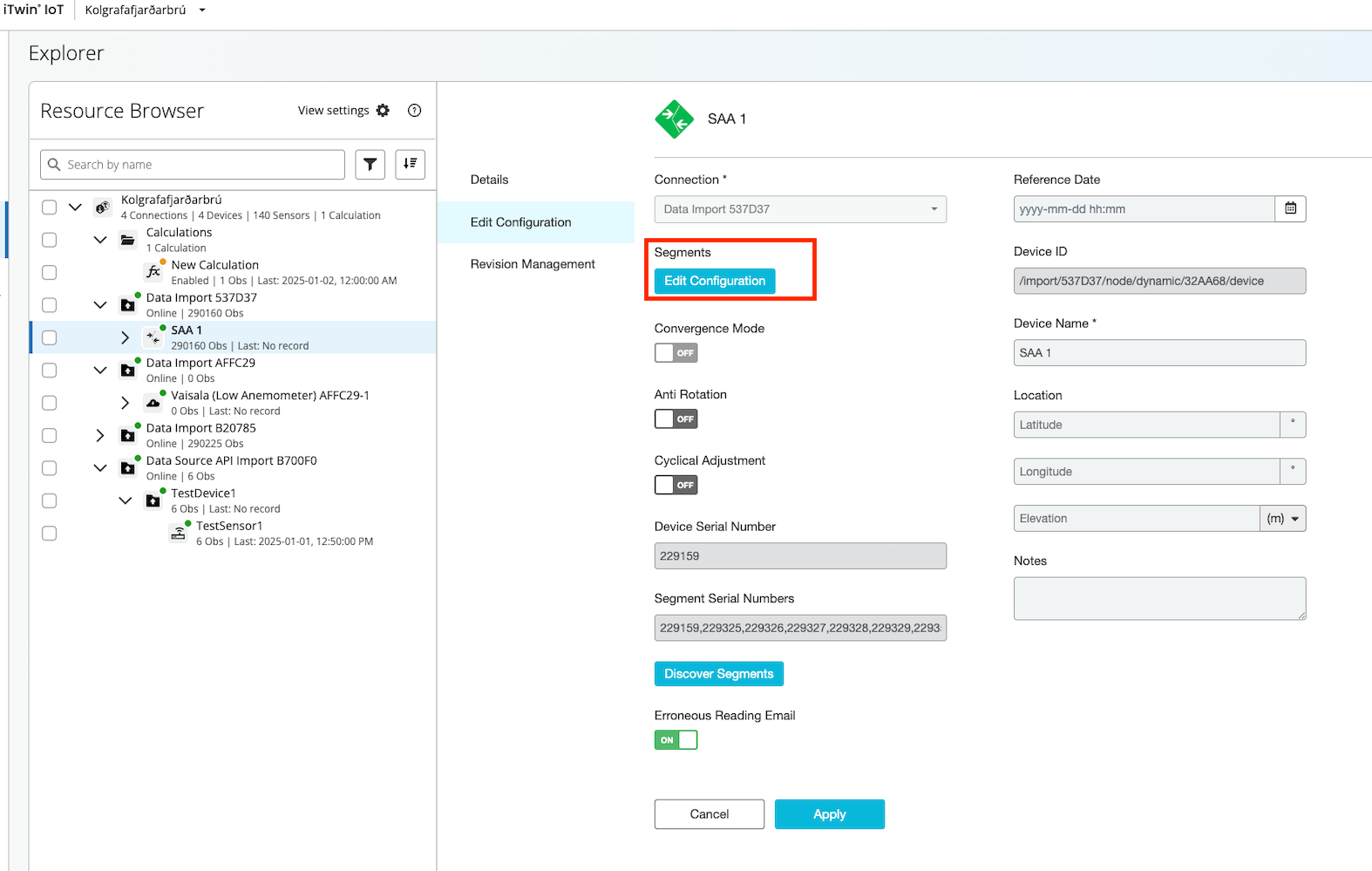Open the filter funnel button

[x=370, y=164]
